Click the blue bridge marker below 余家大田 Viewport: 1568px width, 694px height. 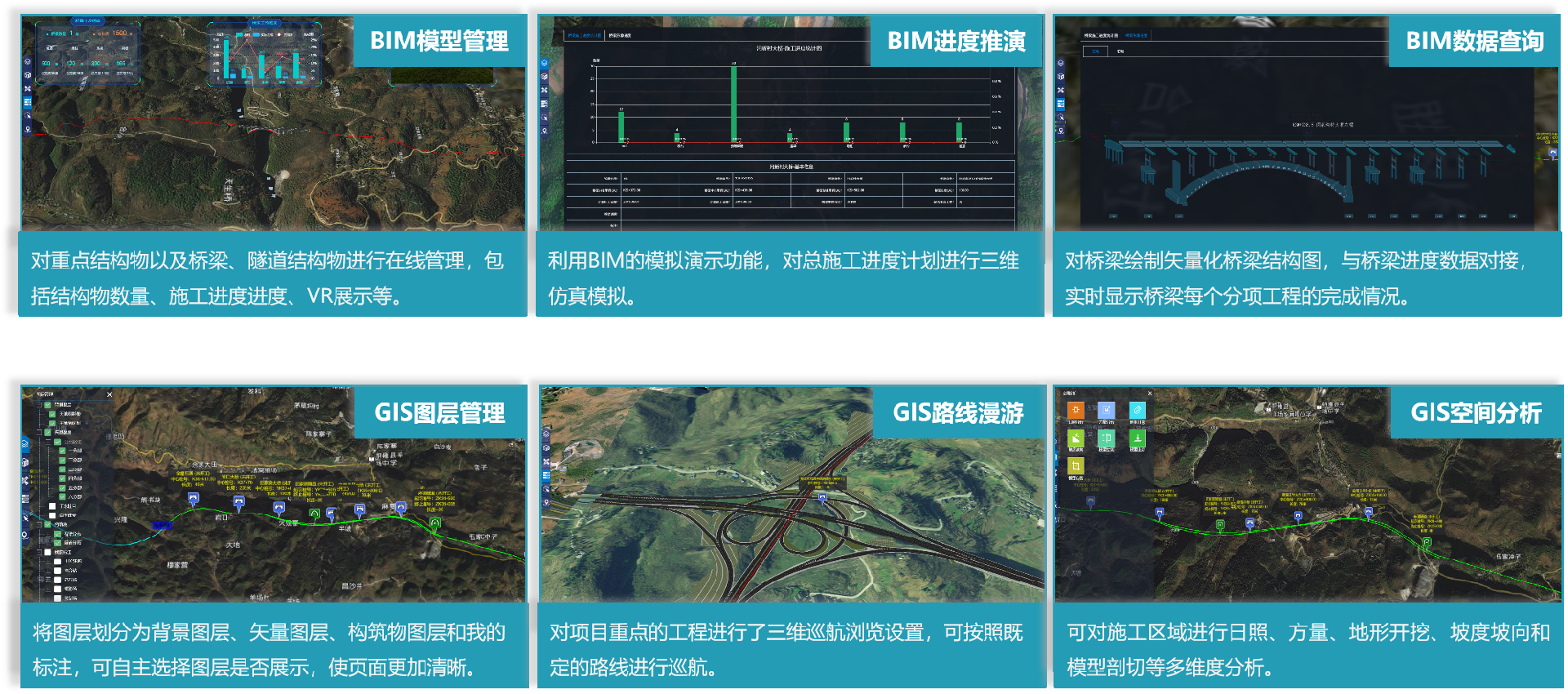[x=194, y=498]
